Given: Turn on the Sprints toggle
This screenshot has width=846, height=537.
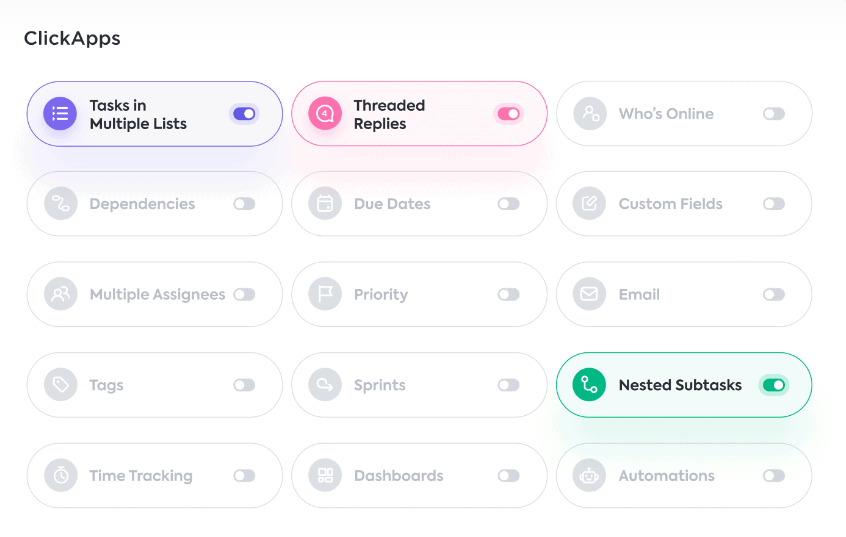Looking at the screenshot, I should pos(509,385).
